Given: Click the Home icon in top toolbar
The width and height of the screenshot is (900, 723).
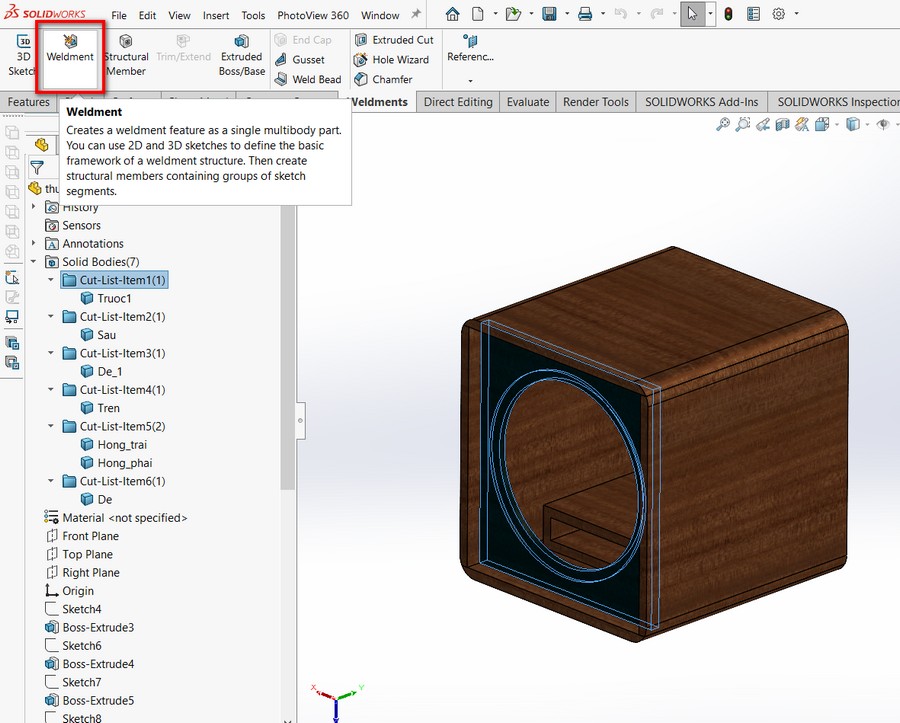Looking at the screenshot, I should coord(452,14).
